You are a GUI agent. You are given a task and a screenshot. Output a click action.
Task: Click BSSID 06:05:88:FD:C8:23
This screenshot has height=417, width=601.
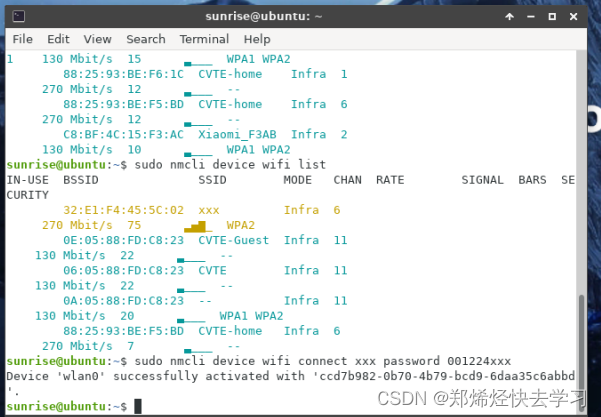123,271
